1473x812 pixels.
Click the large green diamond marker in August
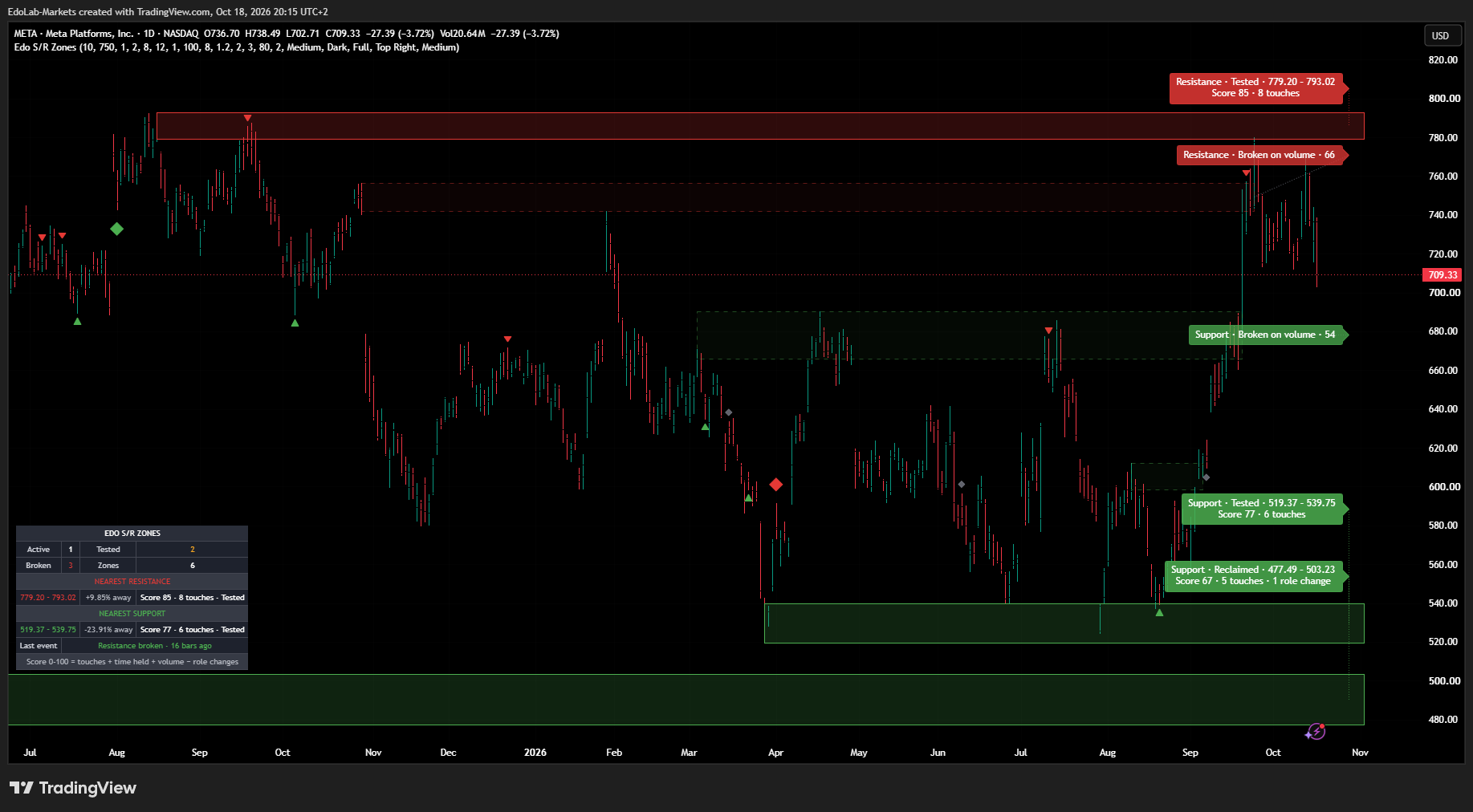117,229
